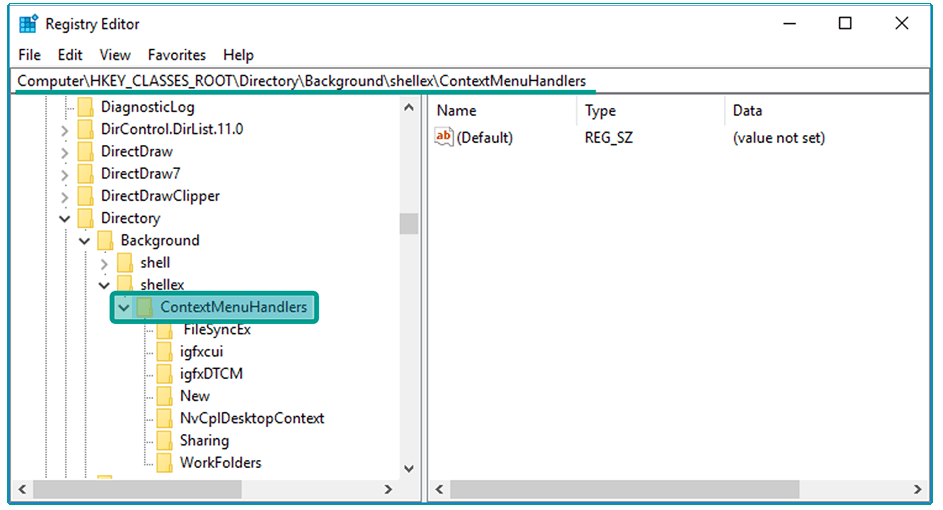Screen dimensions: 943x510
Task: Select the shell folder icon
Action: pos(125,263)
